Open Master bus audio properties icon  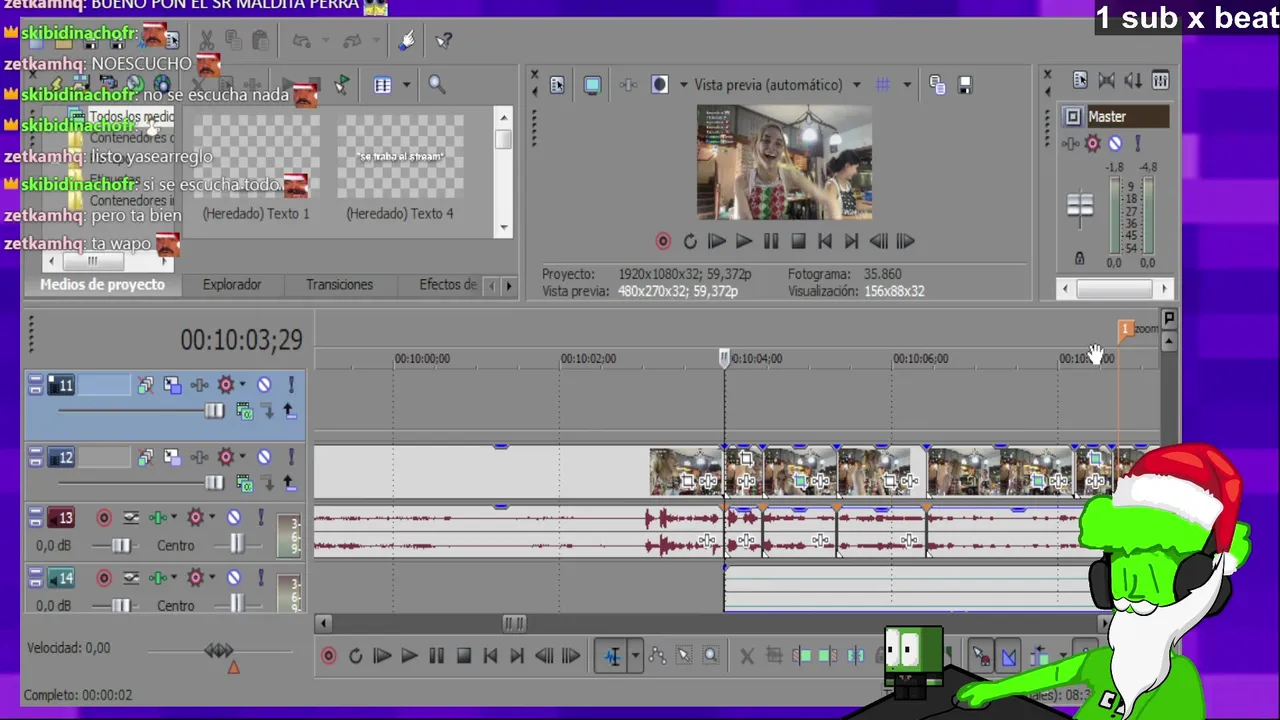1080,81
